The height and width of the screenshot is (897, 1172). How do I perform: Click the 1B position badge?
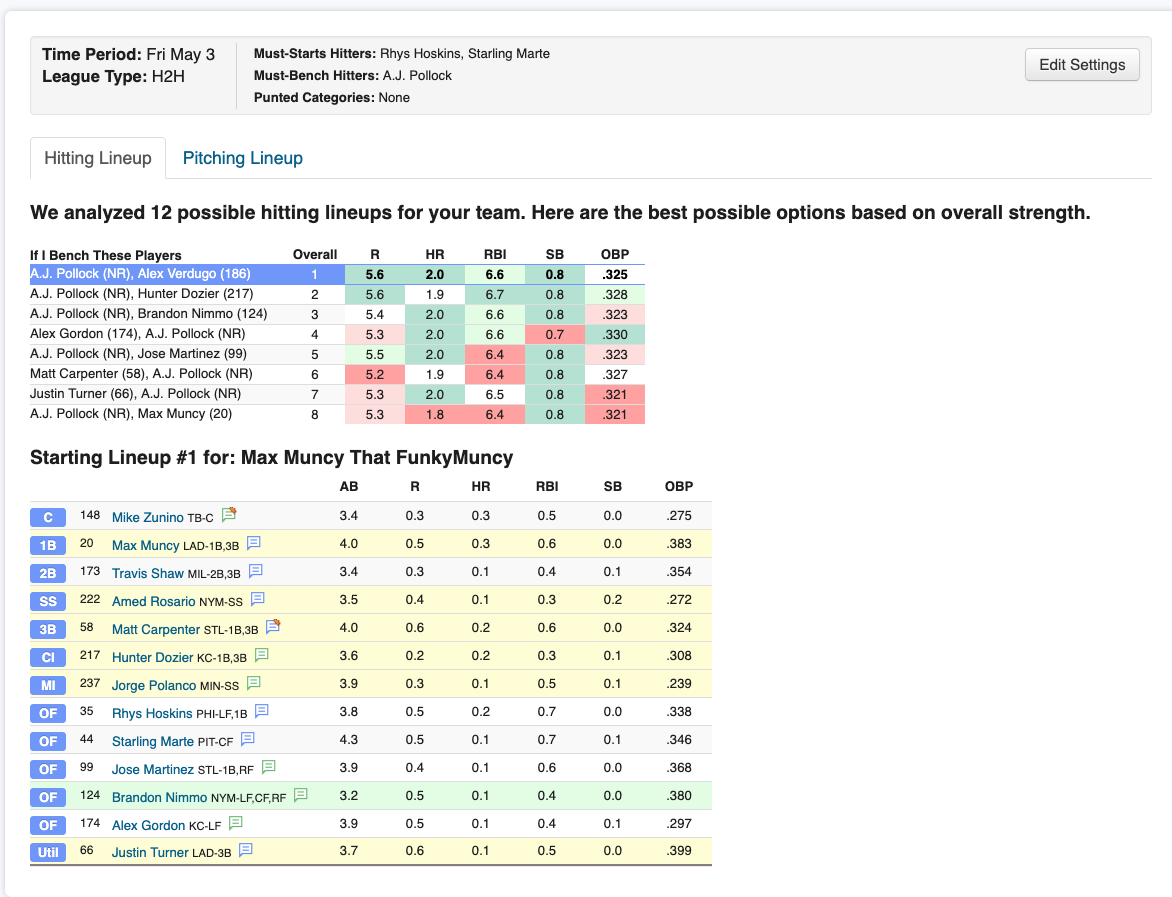[x=48, y=546]
